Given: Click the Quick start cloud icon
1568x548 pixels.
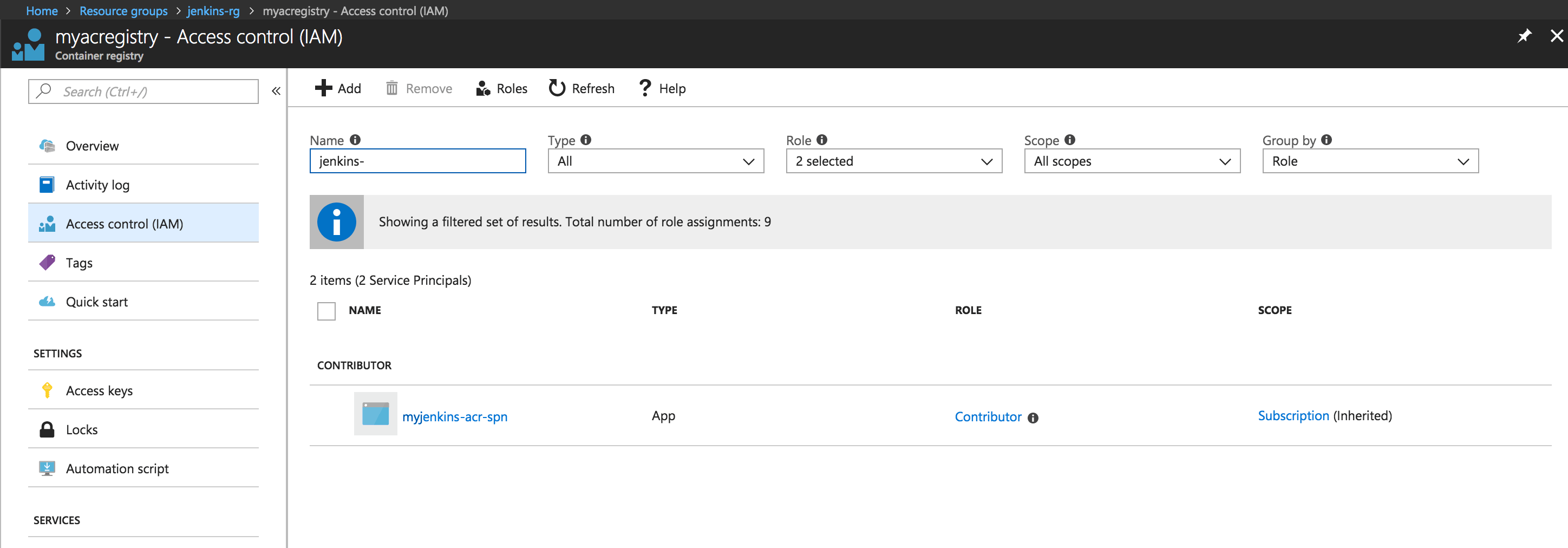Looking at the screenshot, I should click(x=47, y=302).
